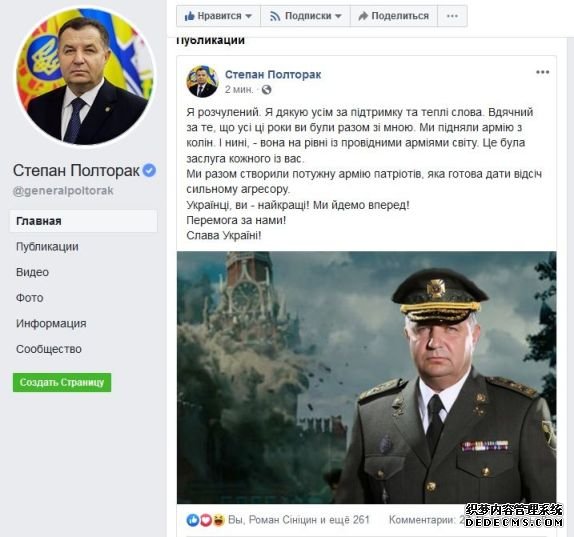Click the like reaction icon under post
Screen dimensions: 574x537
193,520
